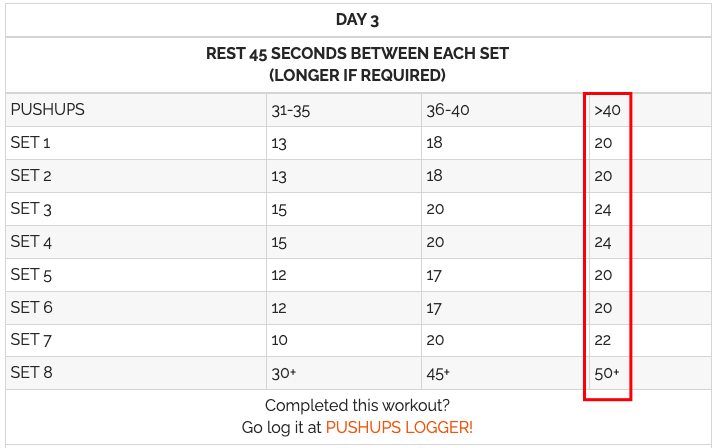Click the 50+ cell in SET 8
This screenshot has width=718, height=448.
(606, 373)
